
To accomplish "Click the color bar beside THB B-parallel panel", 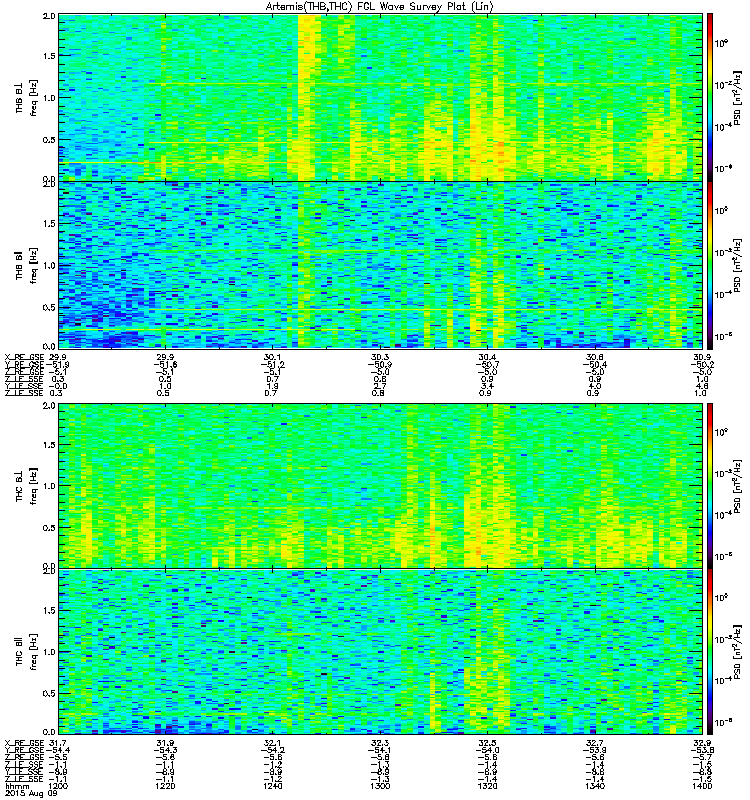I will point(710,265).
